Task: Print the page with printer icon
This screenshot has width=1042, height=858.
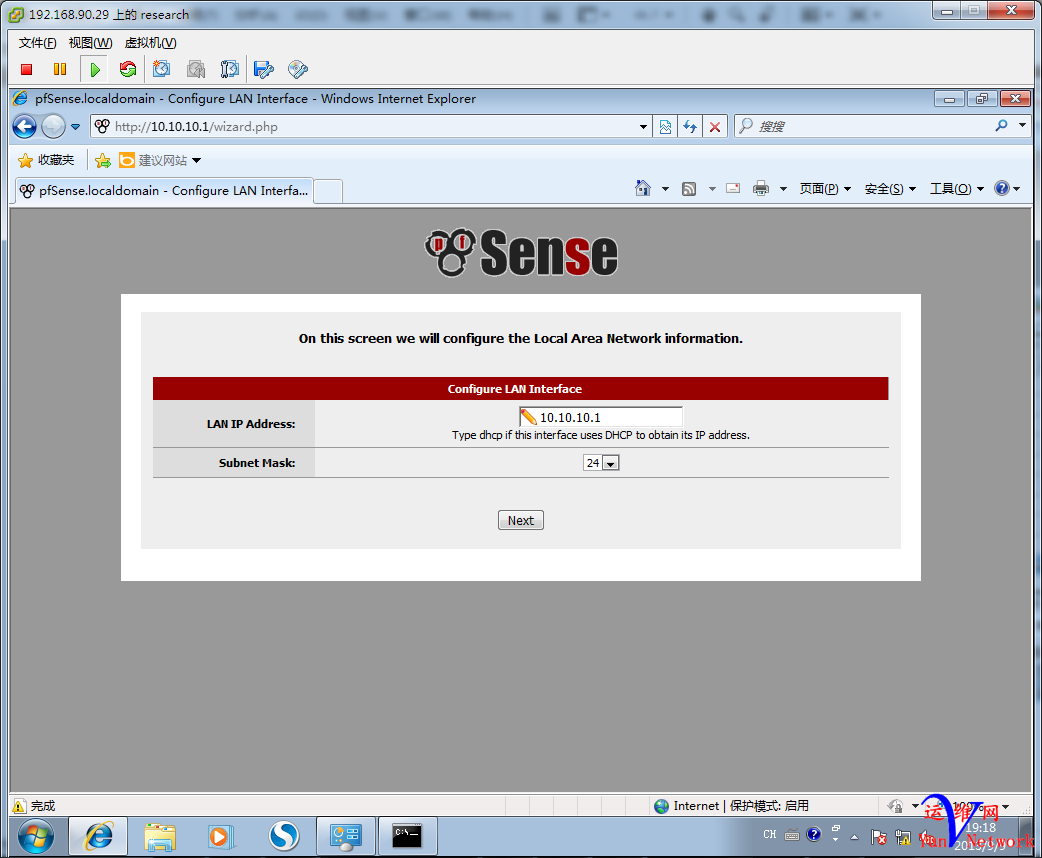Action: [761, 189]
